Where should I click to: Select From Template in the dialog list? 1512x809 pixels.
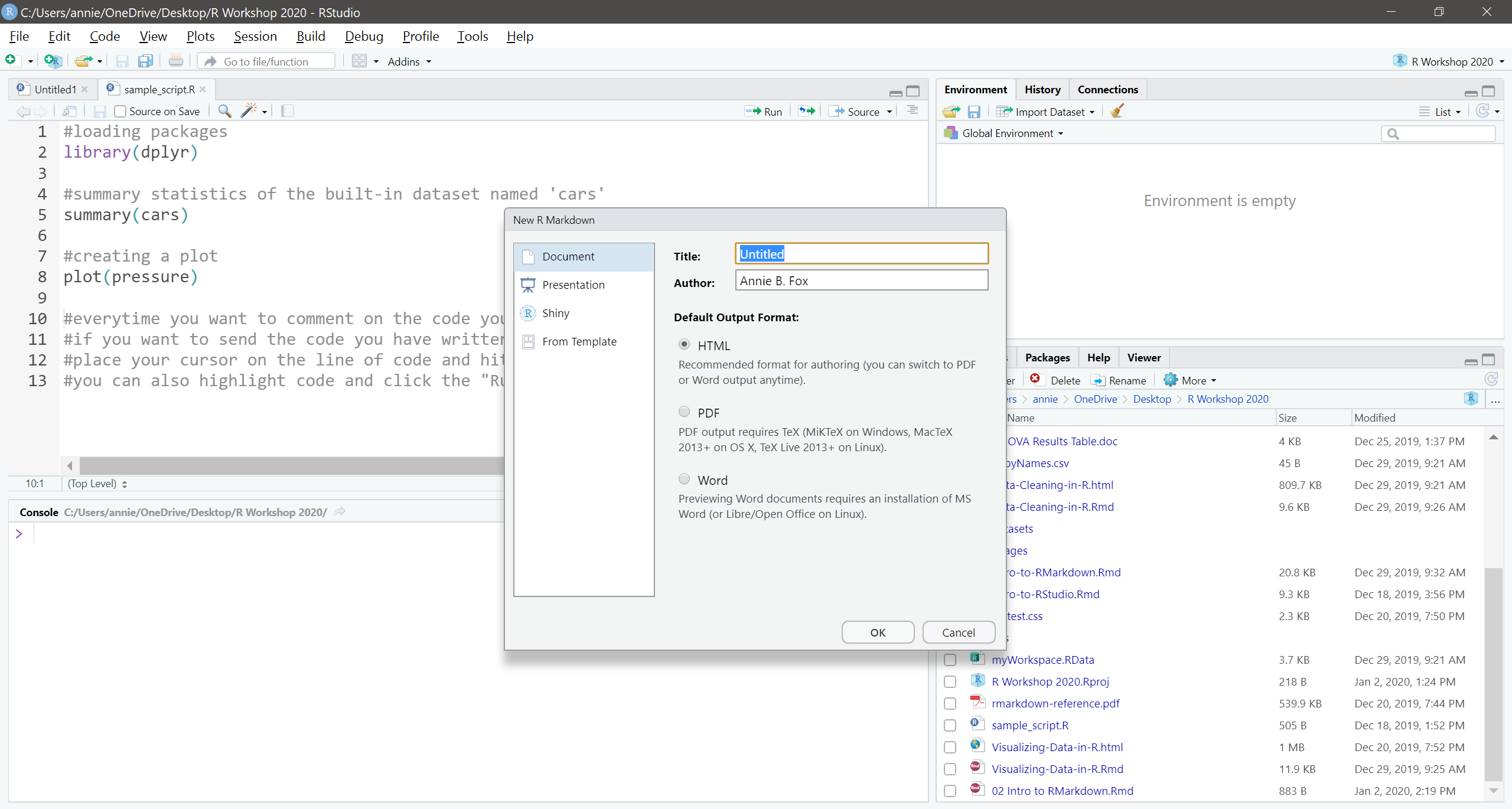coord(584,342)
